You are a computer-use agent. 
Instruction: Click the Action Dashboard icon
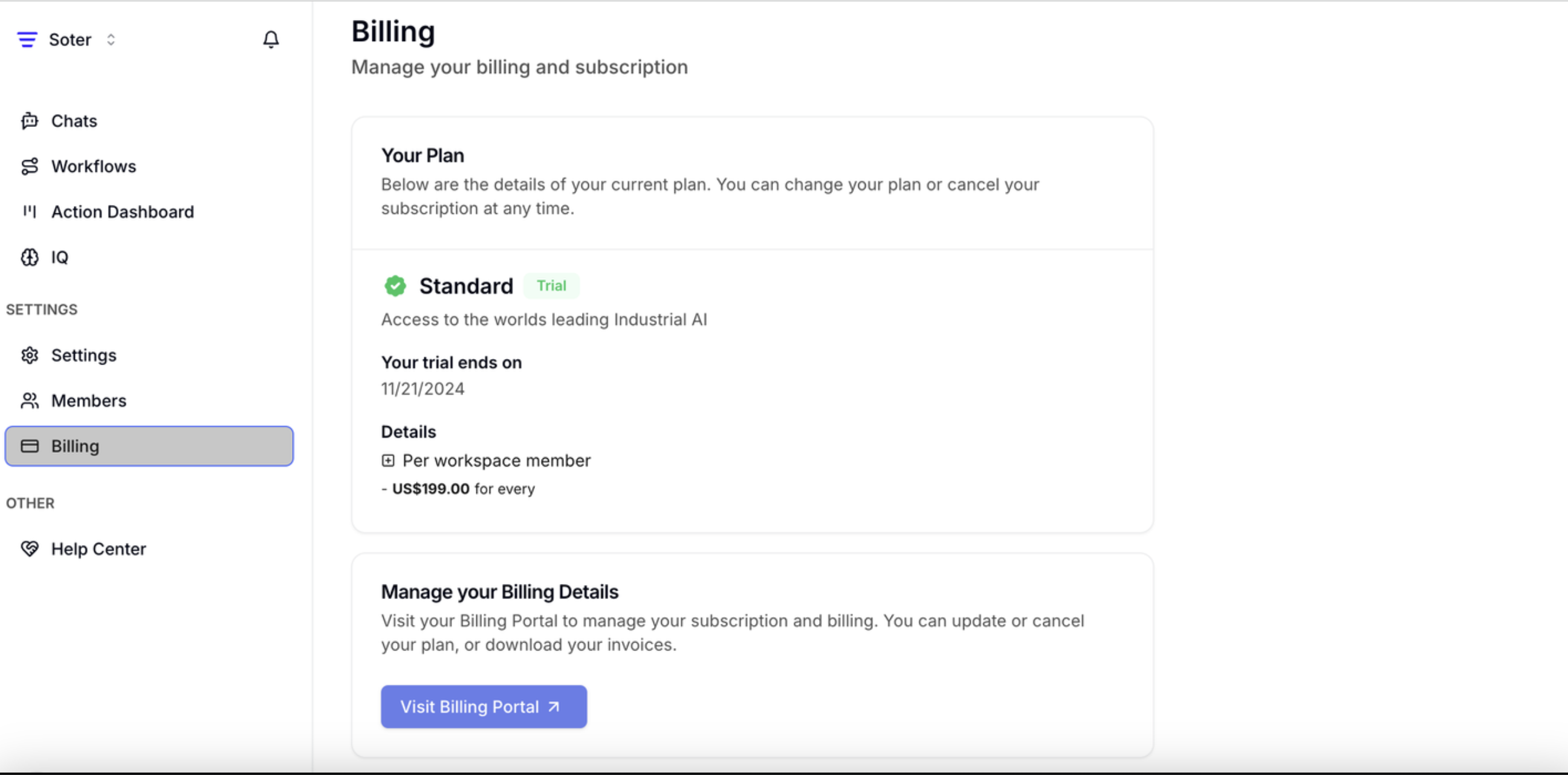(x=29, y=212)
